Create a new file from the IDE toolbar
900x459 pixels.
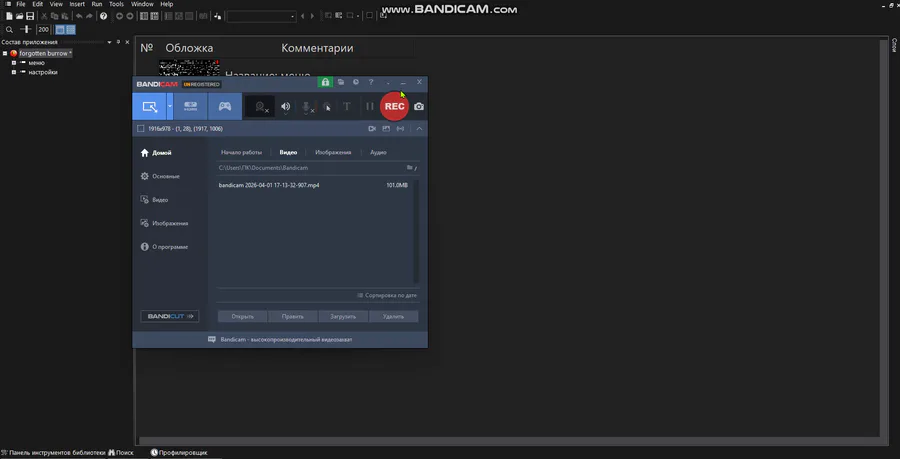point(9,16)
